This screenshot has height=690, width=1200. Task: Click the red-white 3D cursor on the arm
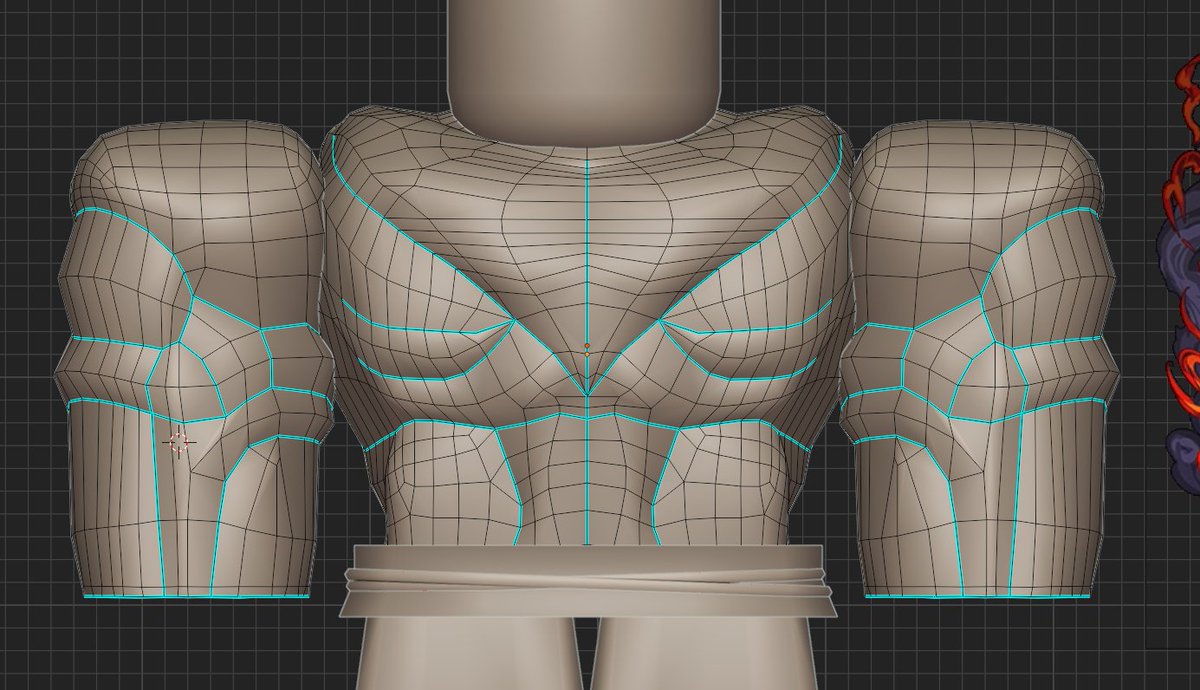pos(179,442)
